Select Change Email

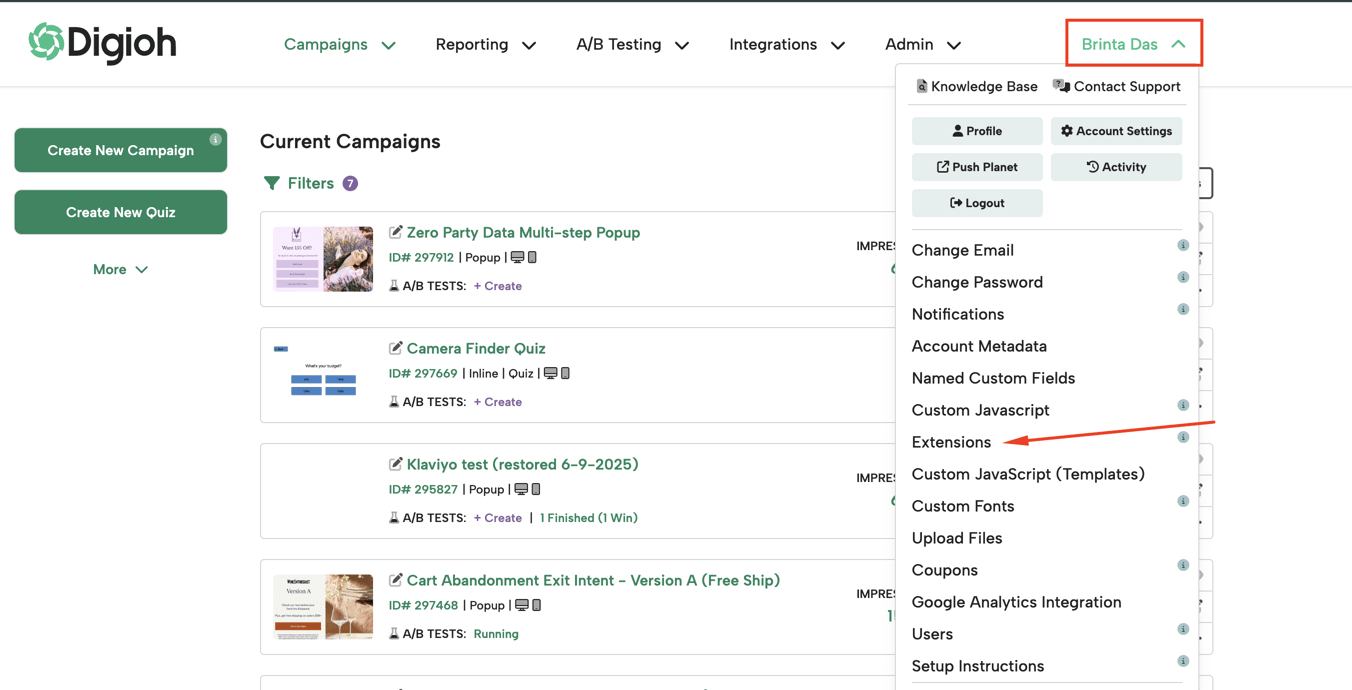[963, 250]
